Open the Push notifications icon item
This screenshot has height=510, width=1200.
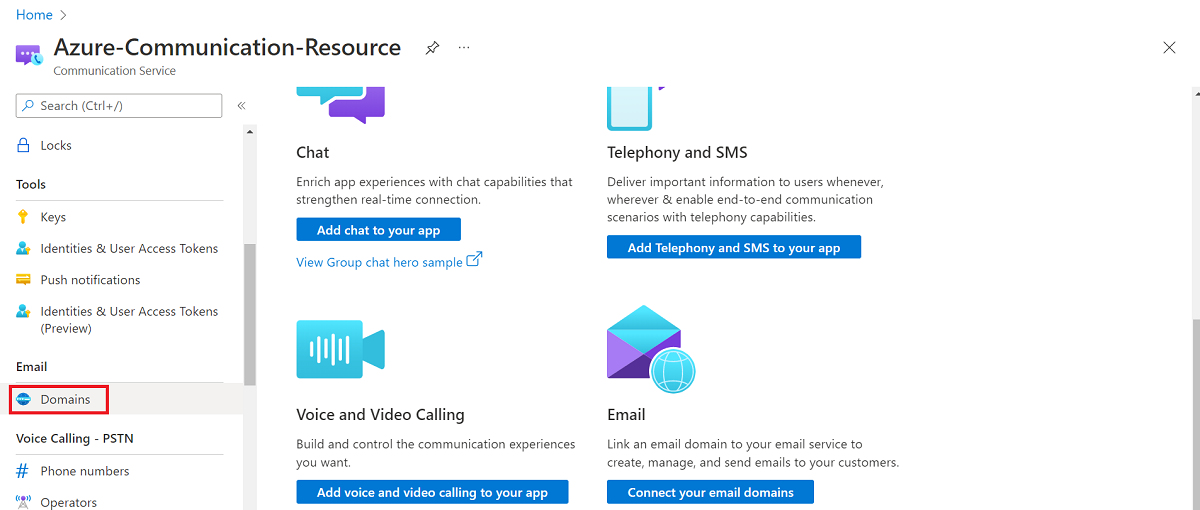coord(24,280)
